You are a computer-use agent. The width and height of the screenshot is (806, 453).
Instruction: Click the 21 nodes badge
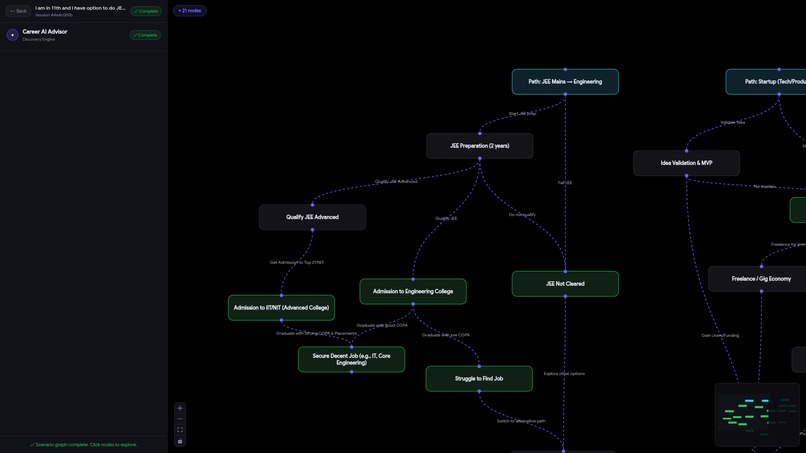tap(190, 10)
